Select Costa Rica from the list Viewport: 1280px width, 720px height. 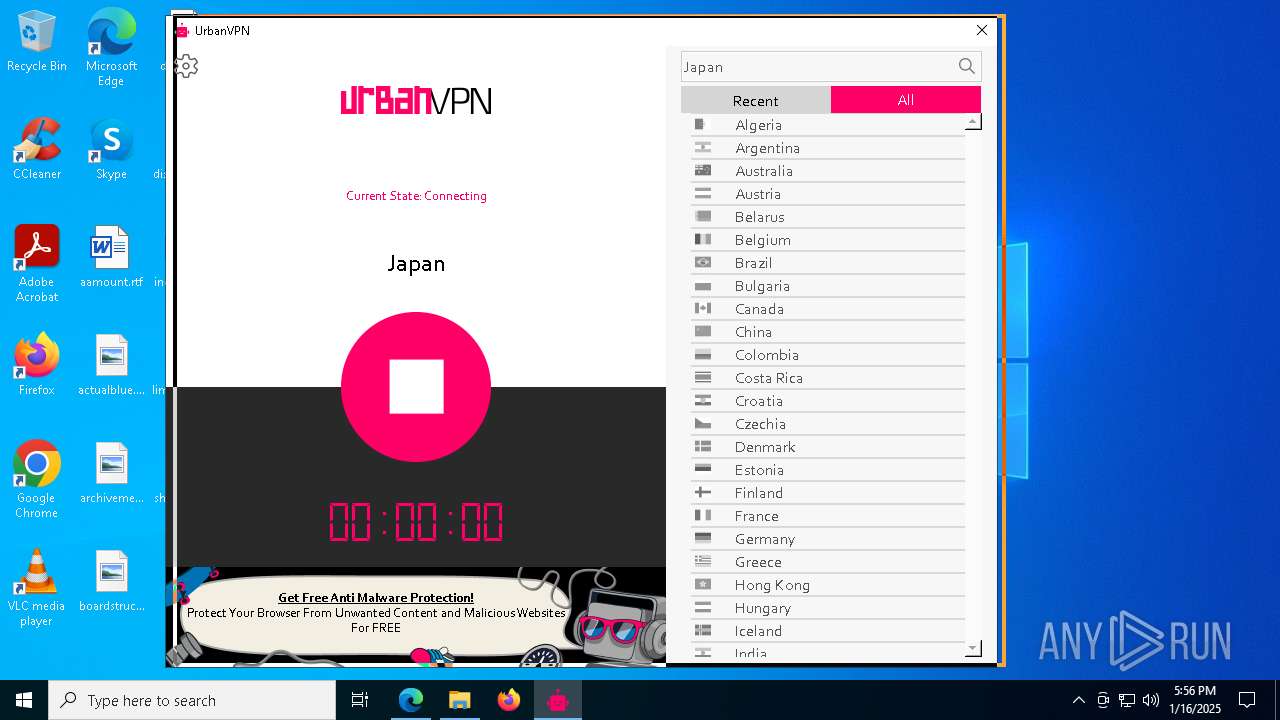click(x=828, y=378)
